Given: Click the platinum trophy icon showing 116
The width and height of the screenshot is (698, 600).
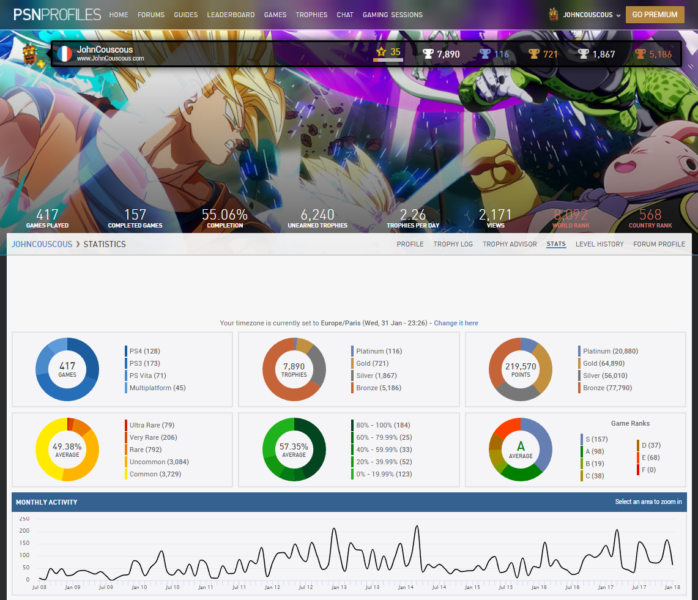Looking at the screenshot, I should click(485, 54).
